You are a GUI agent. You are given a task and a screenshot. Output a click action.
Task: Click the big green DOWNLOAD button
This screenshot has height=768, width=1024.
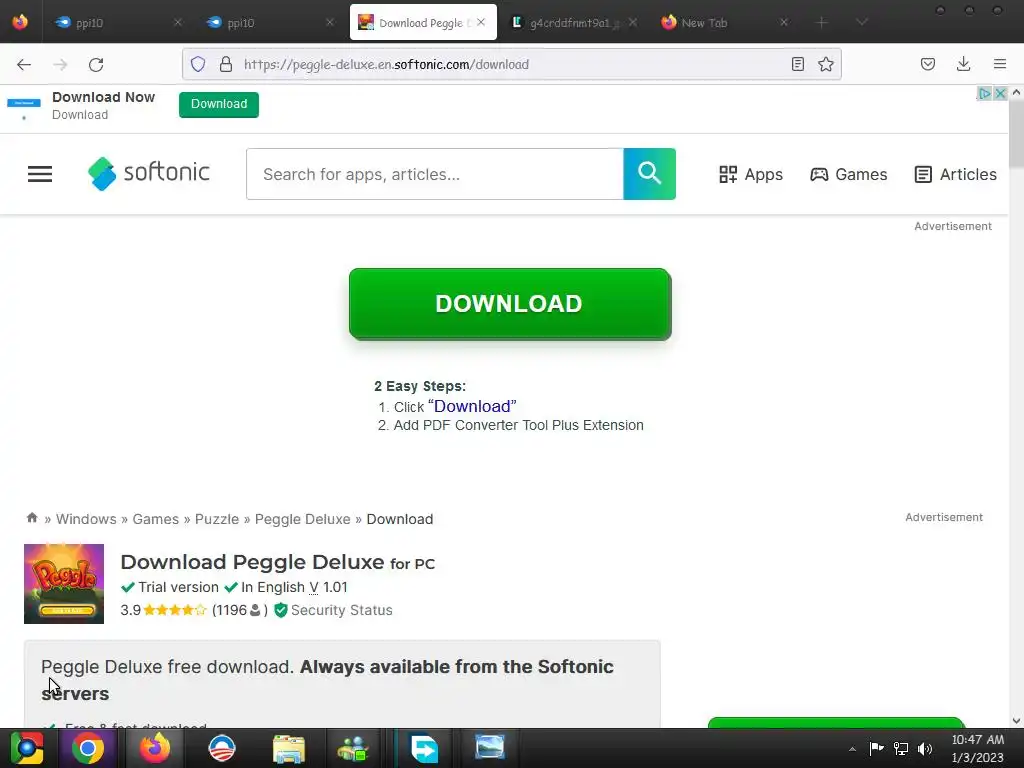510,304
